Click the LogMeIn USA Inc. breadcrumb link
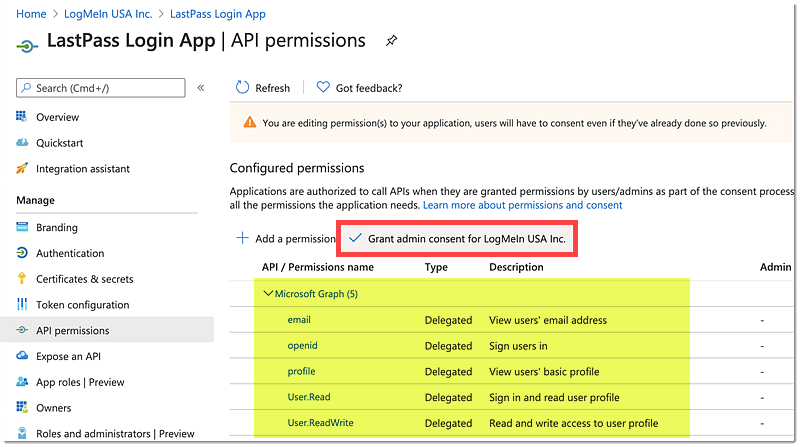 tap(108, 14)
